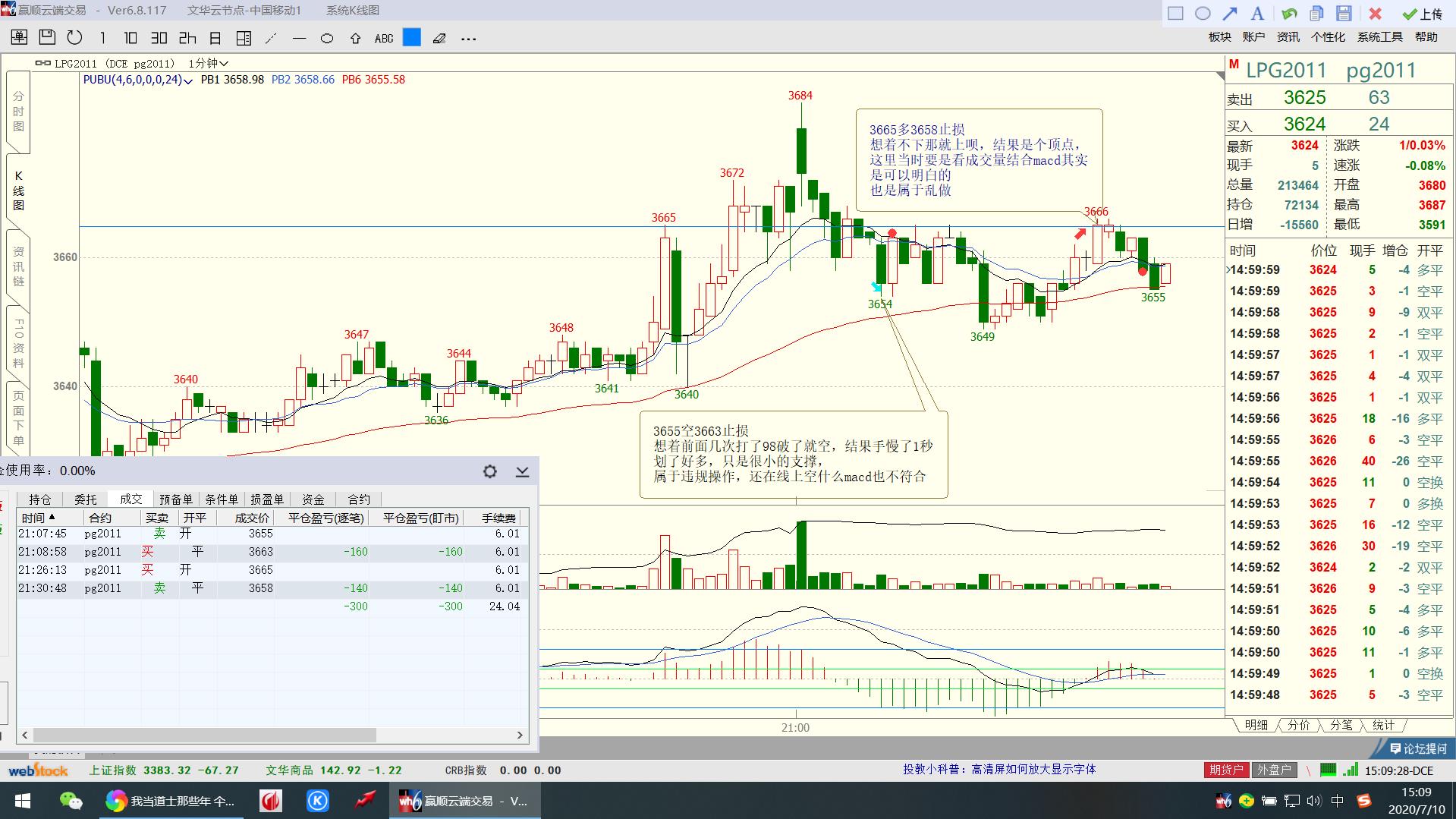
Task: Switch to the F10资料 side tab
Action: [x=18, y=343]
